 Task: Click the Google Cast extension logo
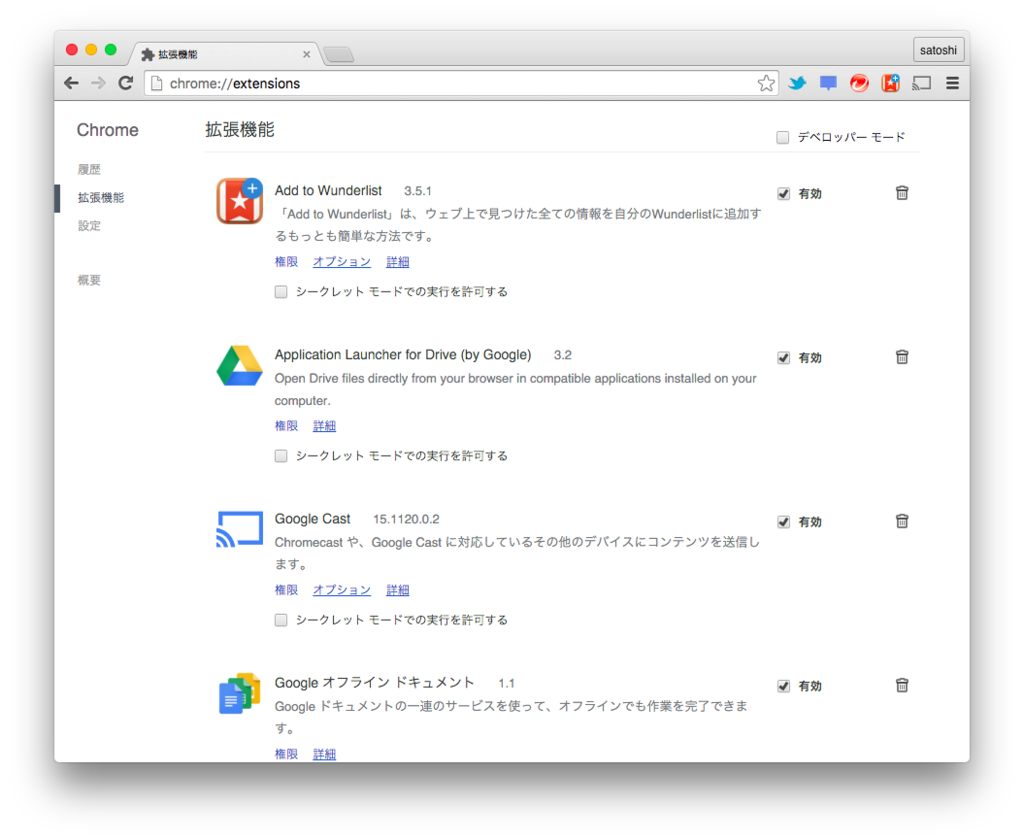click(240, 529)
